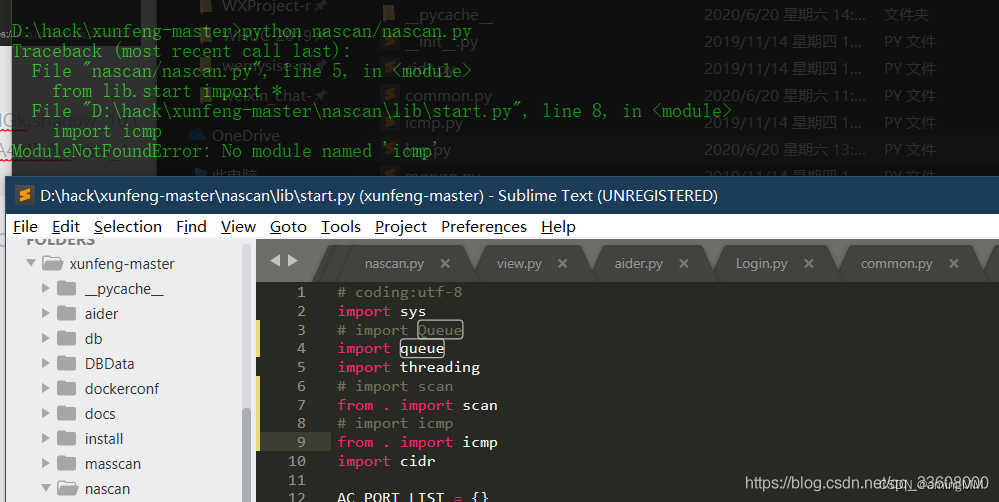
Task: Switch to the nascan.py tab
Action: click(x=394, y=264)
